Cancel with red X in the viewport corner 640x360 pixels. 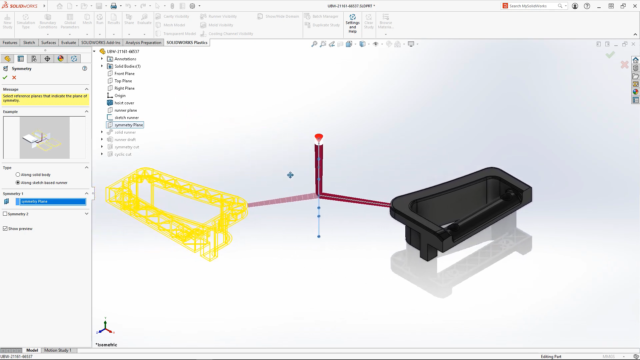[x=624, y=64]
